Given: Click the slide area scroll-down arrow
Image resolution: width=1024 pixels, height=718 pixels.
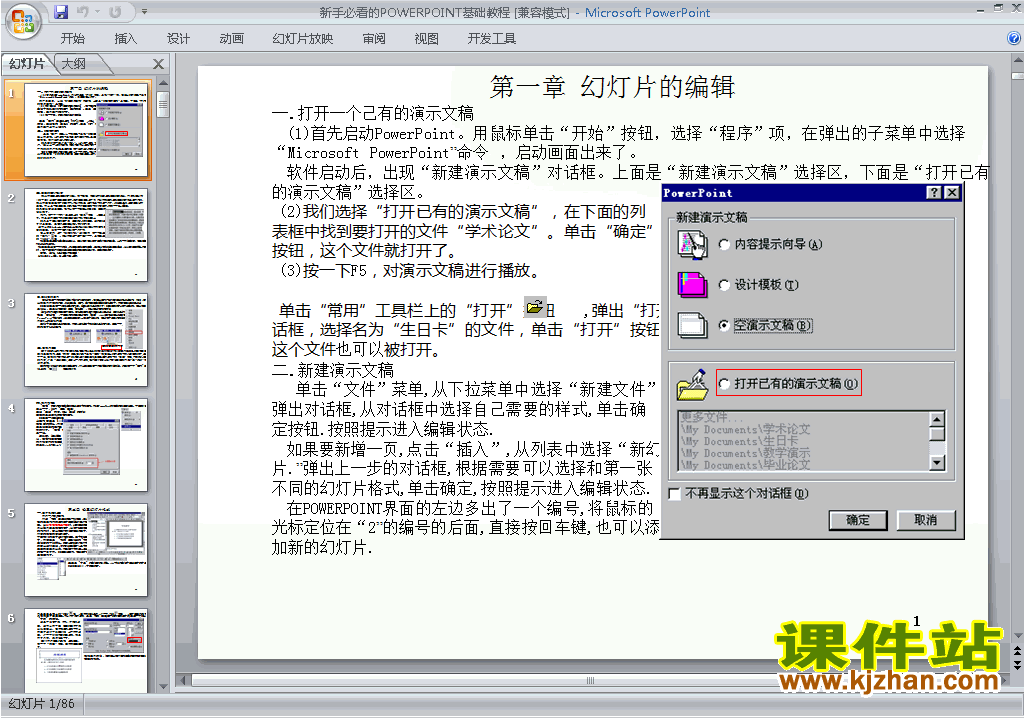Looking at the screenshot, I should tap(1017, 636).
